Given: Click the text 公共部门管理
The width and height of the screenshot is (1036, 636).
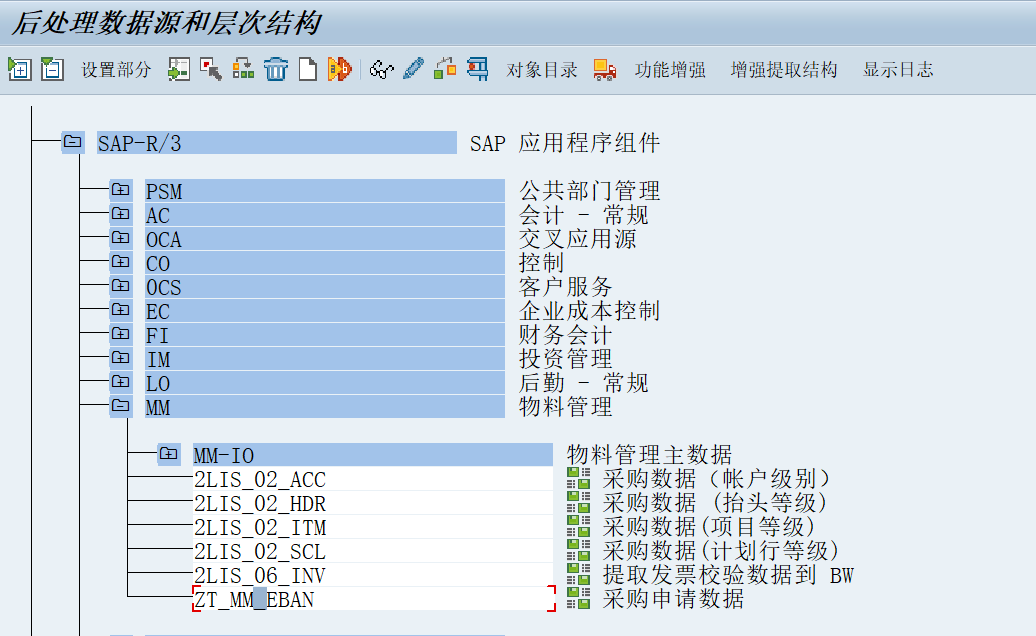Looking at the screenshot, I should click(x=589, y=191).
